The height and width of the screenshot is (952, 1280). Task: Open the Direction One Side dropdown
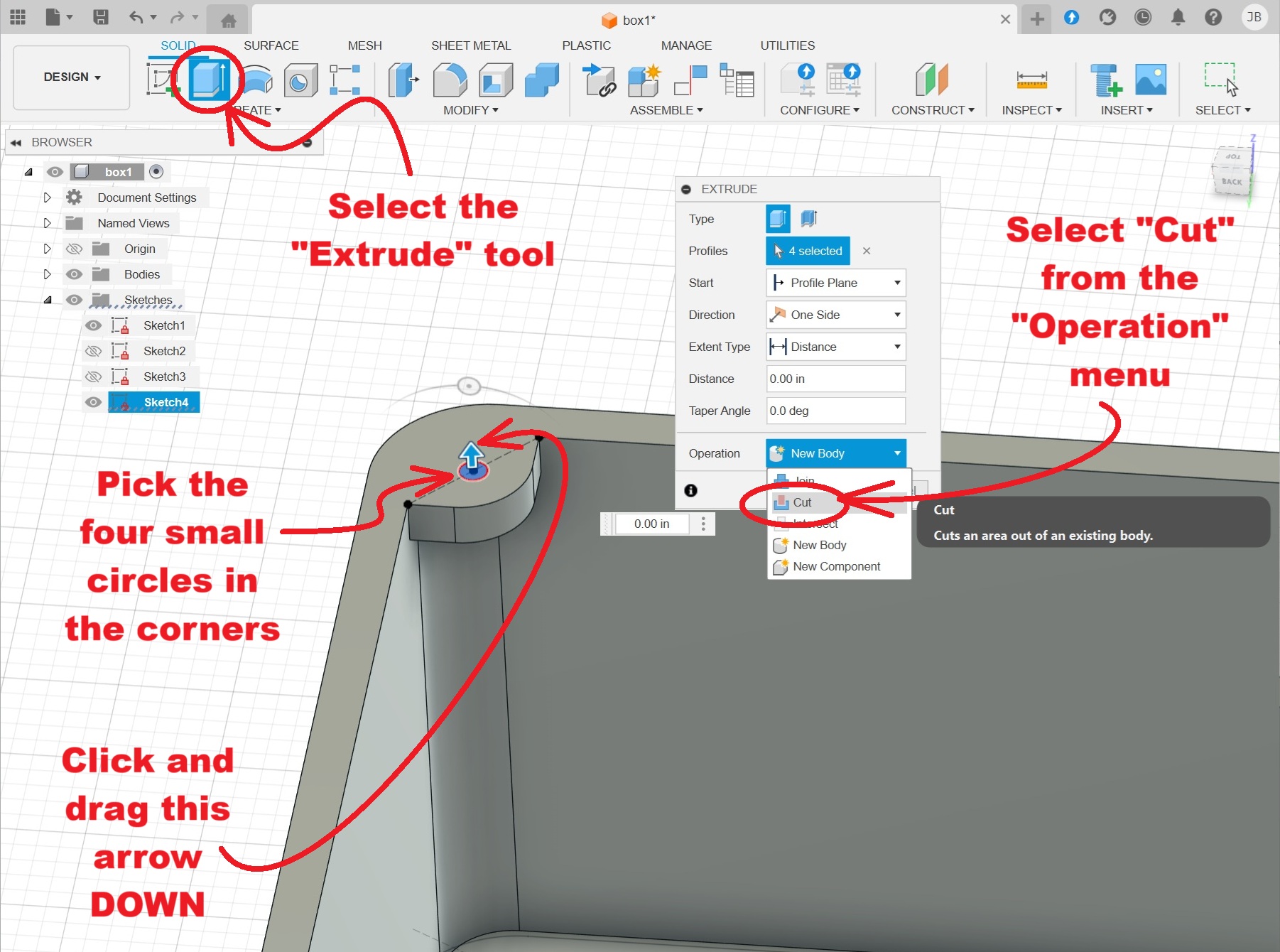(835, 315)
